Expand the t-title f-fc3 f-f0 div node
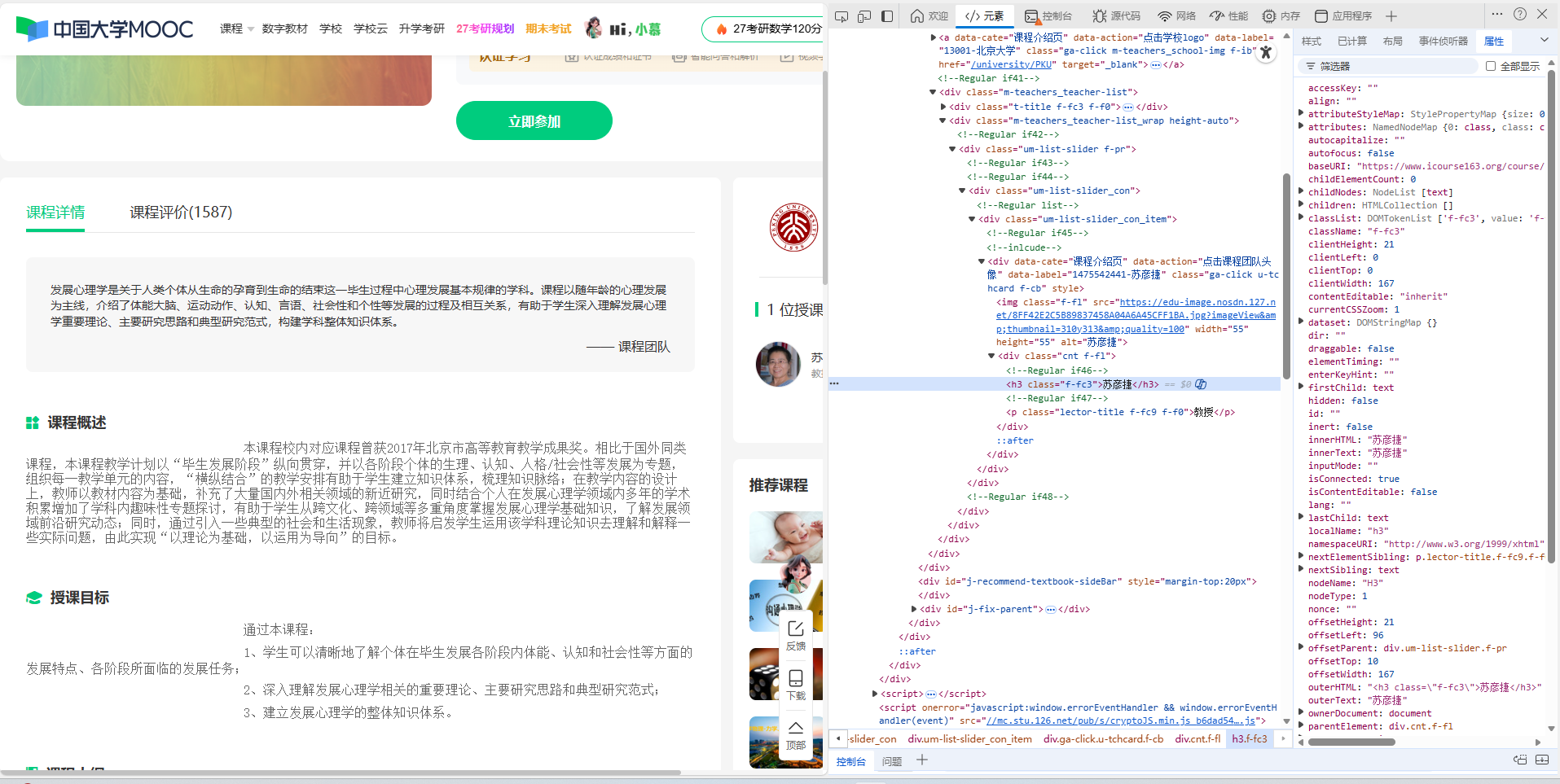This screenshot has width=1560, height=784. (943, 107)
